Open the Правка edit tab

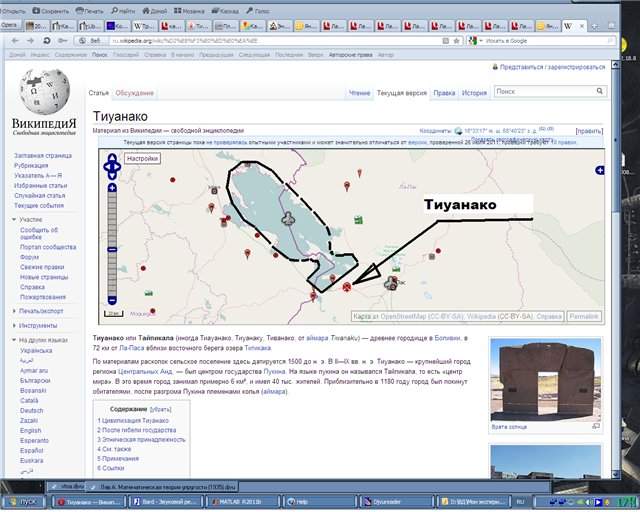click(x=444, y=92)
